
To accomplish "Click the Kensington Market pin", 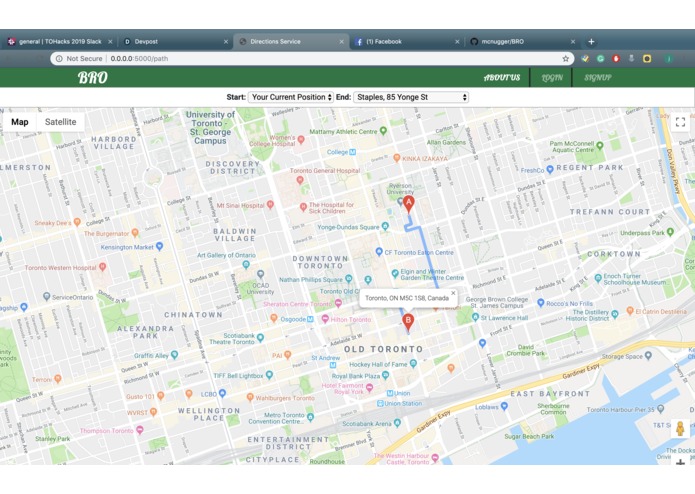I will (160, 246).
